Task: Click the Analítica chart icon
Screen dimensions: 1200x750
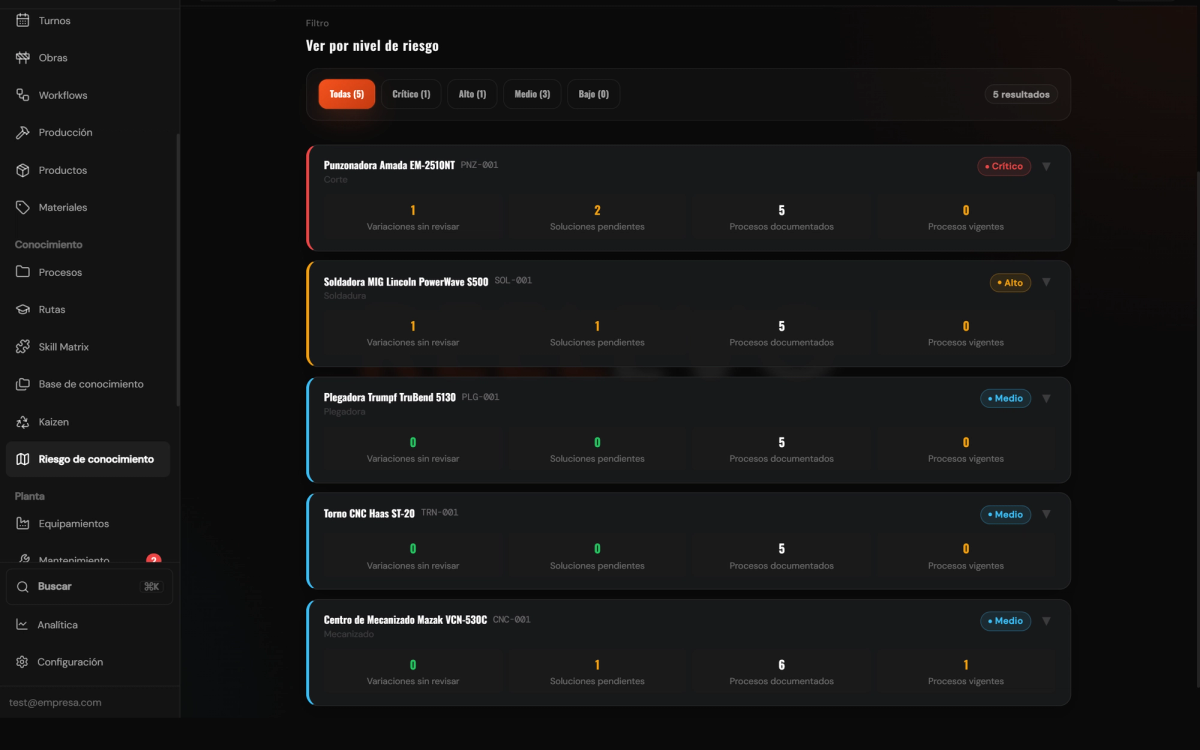Action: pos(22,625)
